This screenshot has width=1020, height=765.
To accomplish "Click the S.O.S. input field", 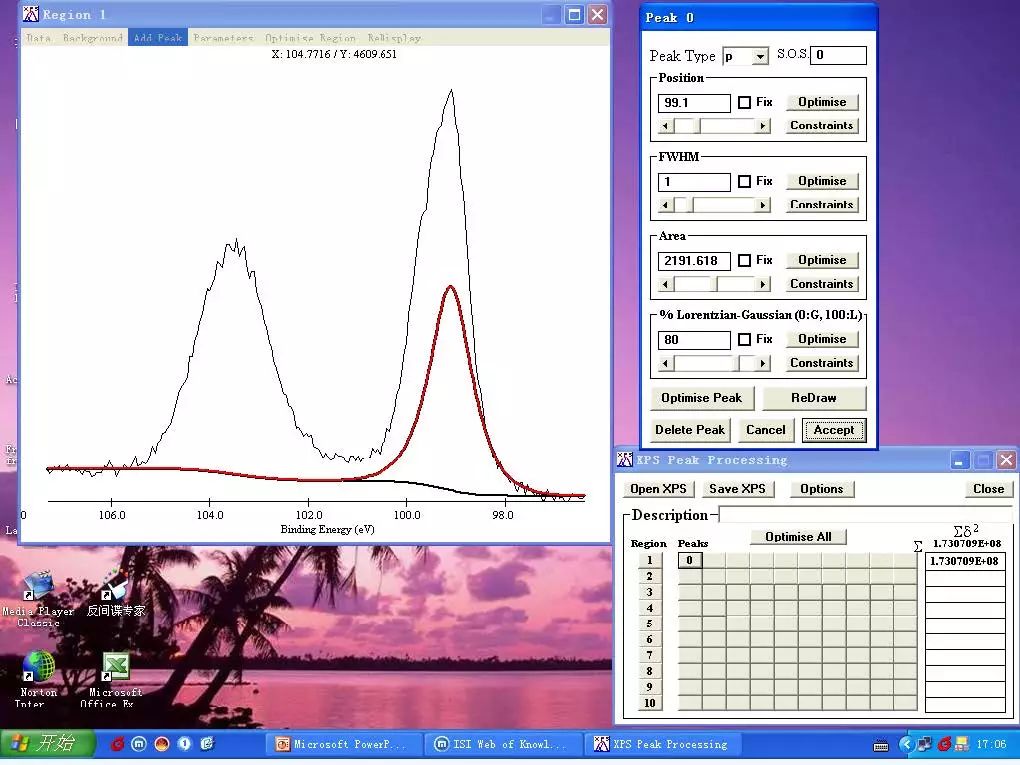I will pyautogui.click(x=838, y=55).
